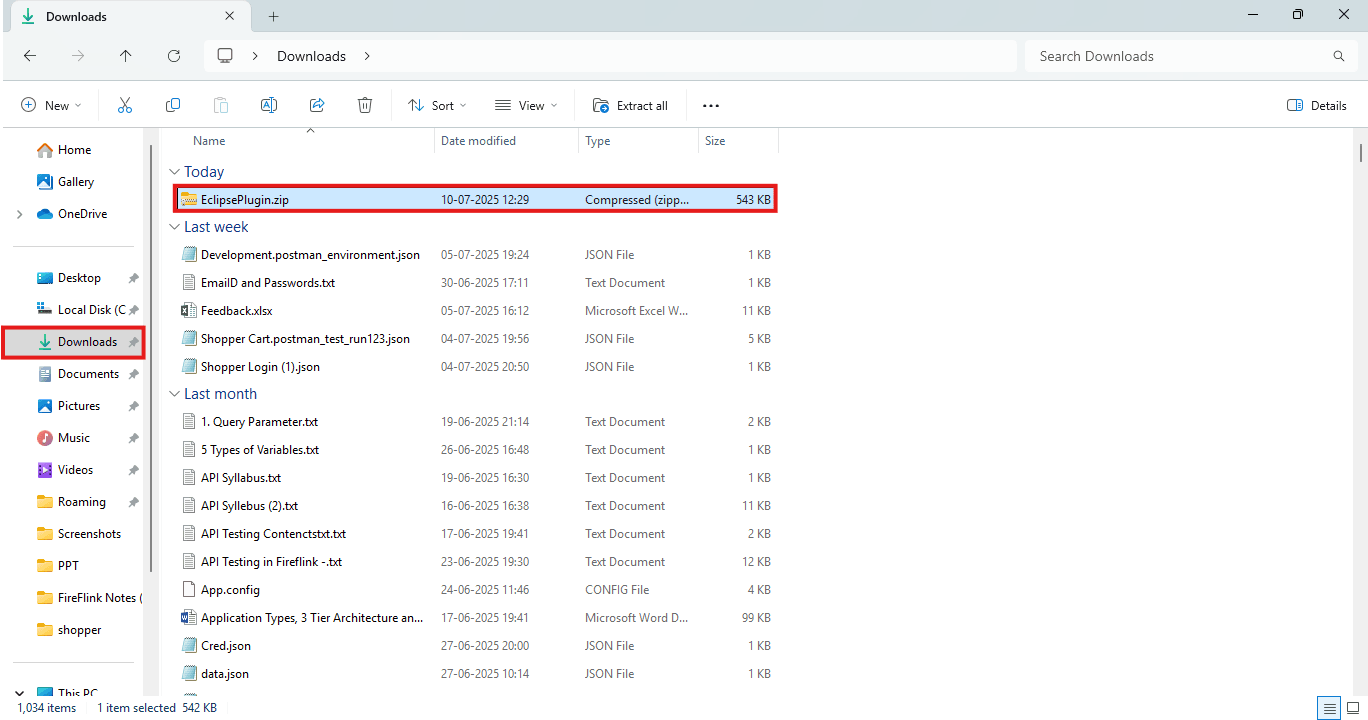Click the Refresh button in navigation bar
Screen dimensions: 1368x720
pyautogui.click(x=174, y=56)
